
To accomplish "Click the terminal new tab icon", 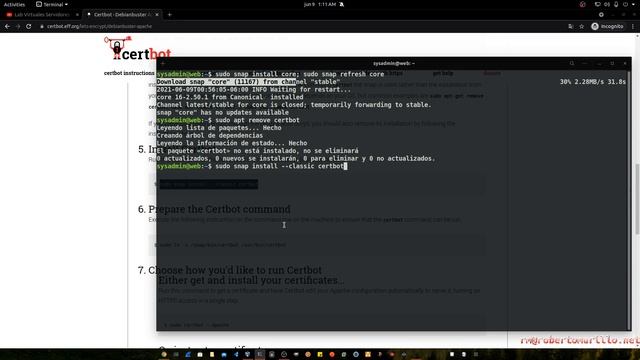I will click(163, 63).
